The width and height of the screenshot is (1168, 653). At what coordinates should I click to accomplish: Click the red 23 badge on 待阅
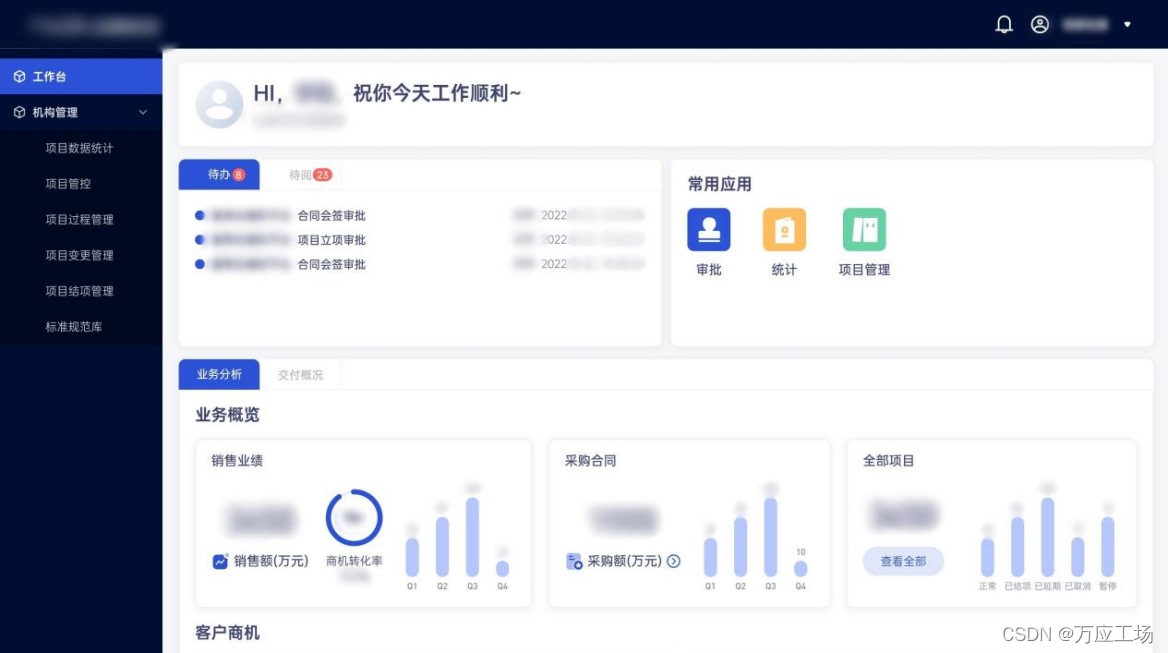click(x=323, y=174)
